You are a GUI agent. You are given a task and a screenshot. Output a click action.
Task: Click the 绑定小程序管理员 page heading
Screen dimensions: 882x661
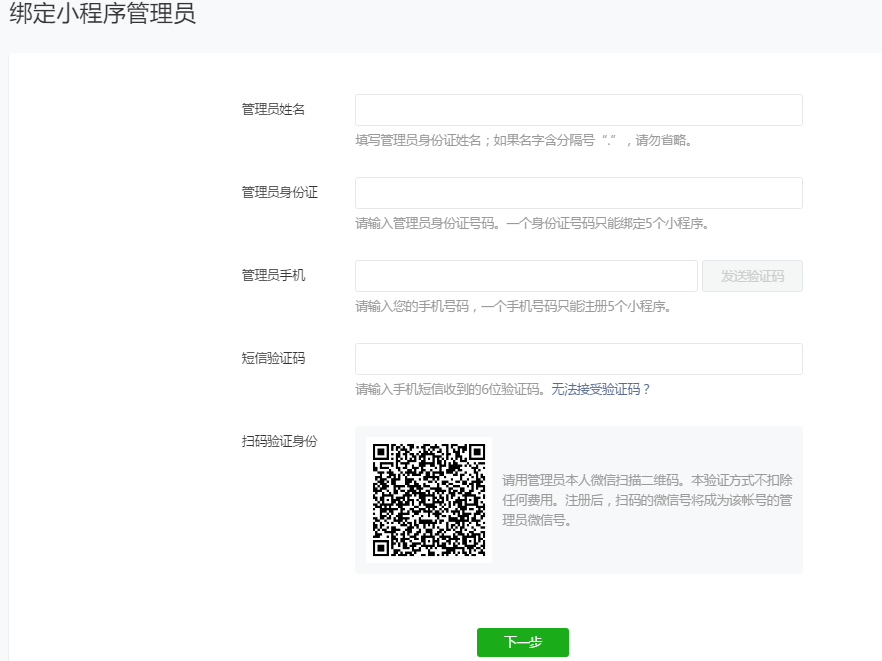[x=102, y=14]
